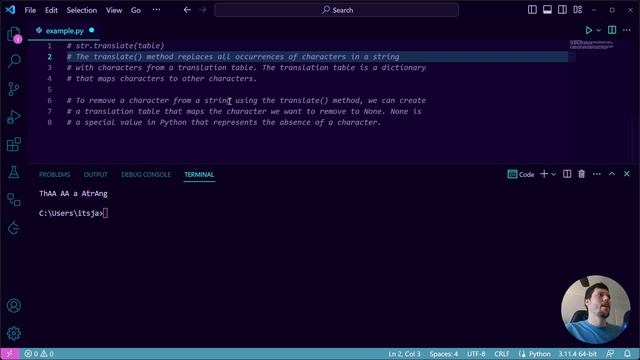The height and width of the screenshot is (360, 640).
Task: Add a new terminal with plus icon
Action: point(544,174)
